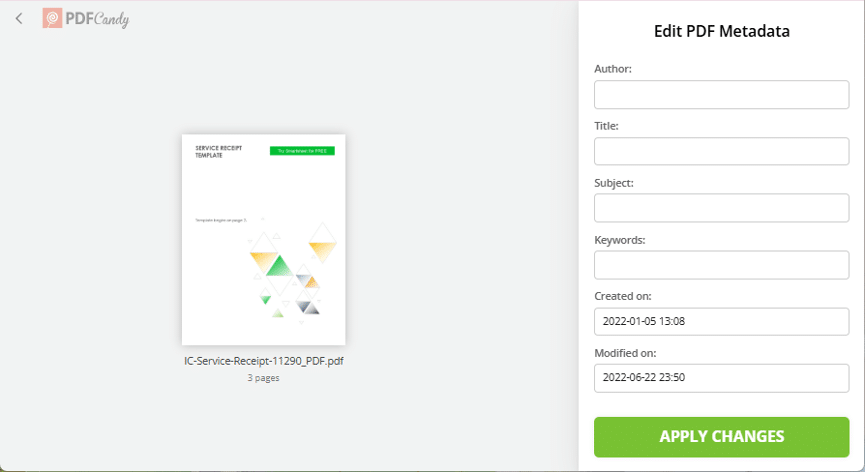Click the pink PDF Candy lollipop logo icon

coord(52,18)
